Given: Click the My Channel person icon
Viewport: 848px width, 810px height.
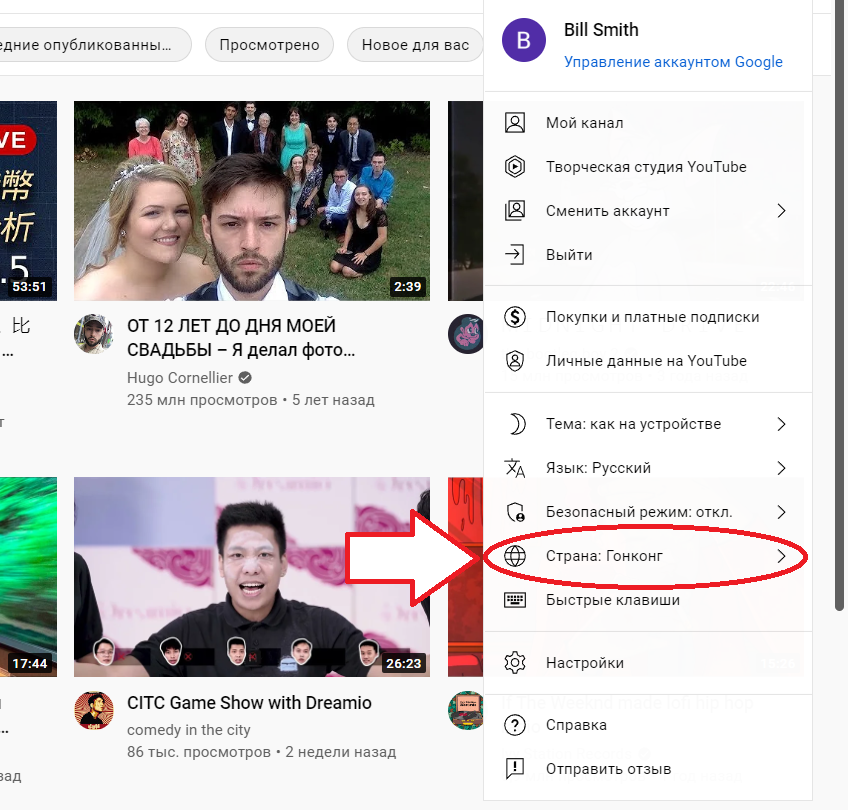Looking at the screenshot, I should point(515,123).
